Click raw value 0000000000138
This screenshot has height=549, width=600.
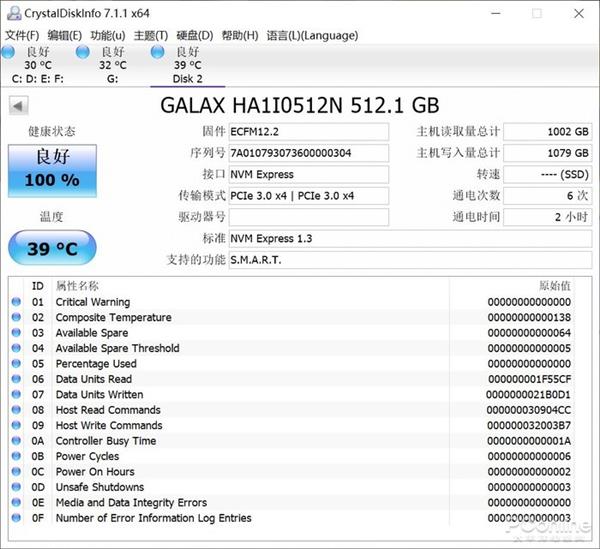coord(529,318)
